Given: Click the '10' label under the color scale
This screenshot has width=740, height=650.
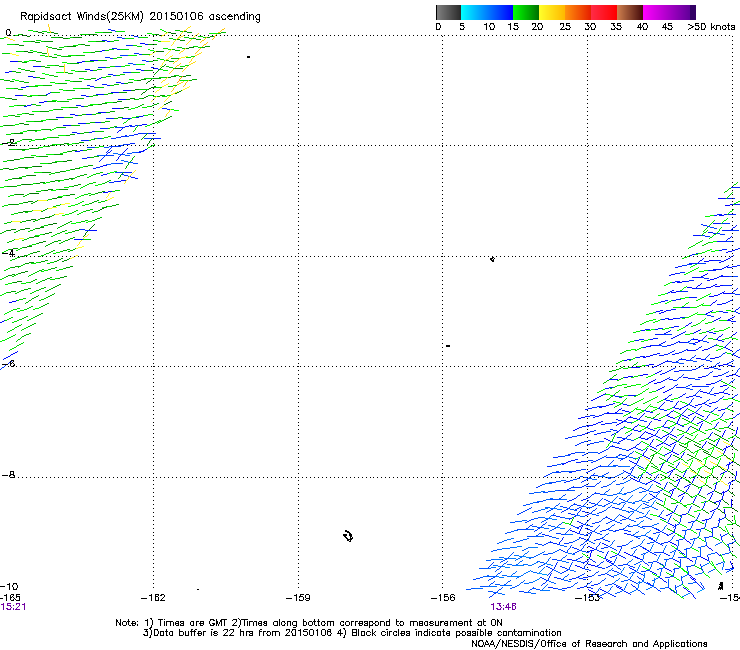Looking at the screenshot, I should (x=489, y=27).
